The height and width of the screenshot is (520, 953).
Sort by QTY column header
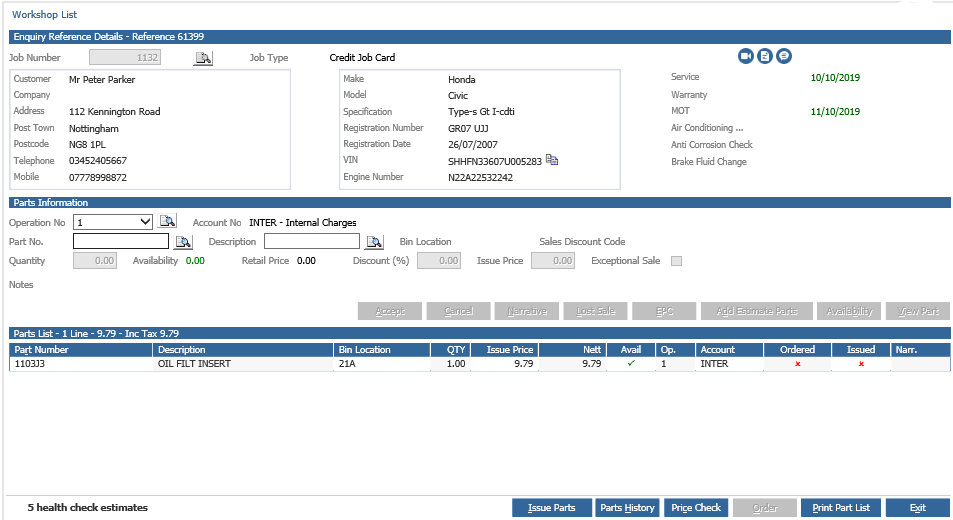pos(450,350)
